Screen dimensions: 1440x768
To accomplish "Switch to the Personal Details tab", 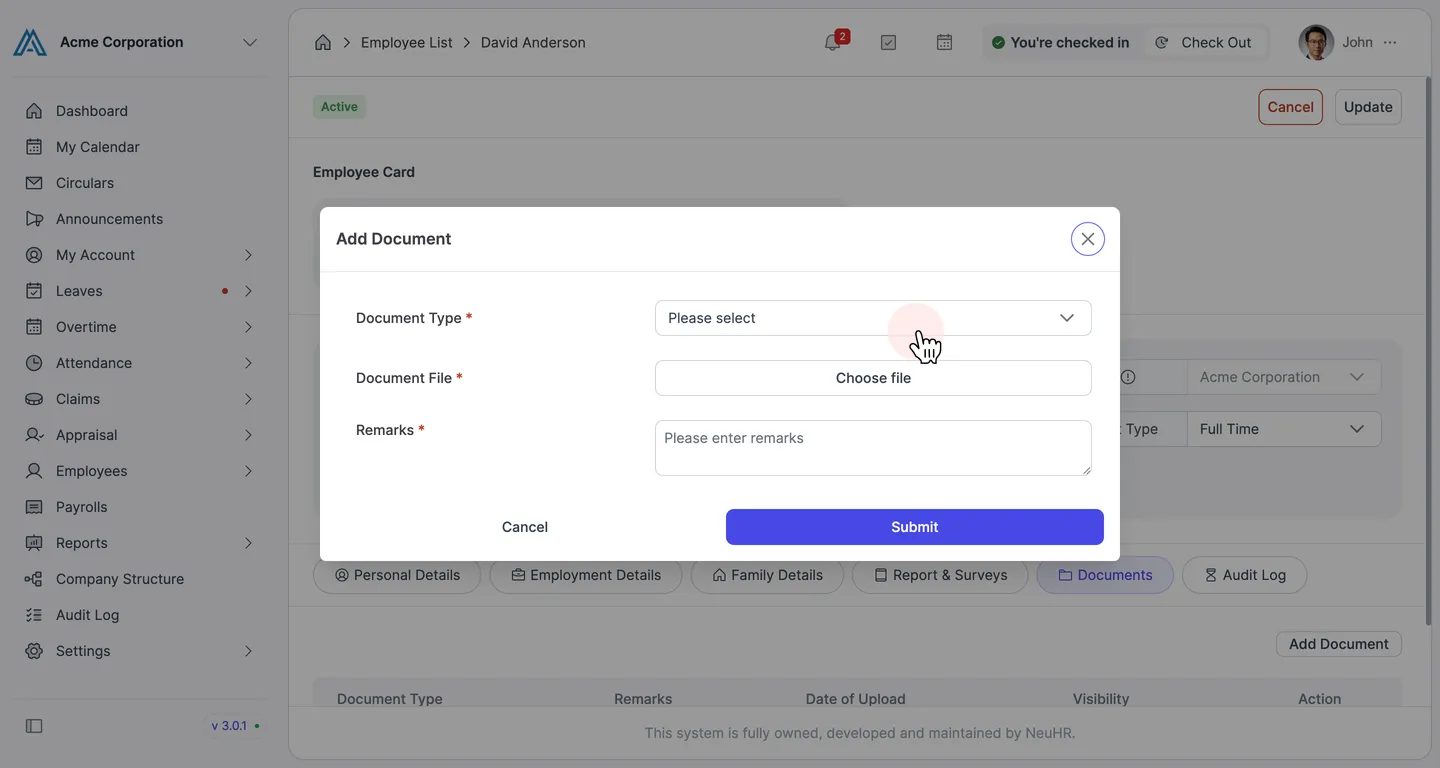I will coord(397,575).
